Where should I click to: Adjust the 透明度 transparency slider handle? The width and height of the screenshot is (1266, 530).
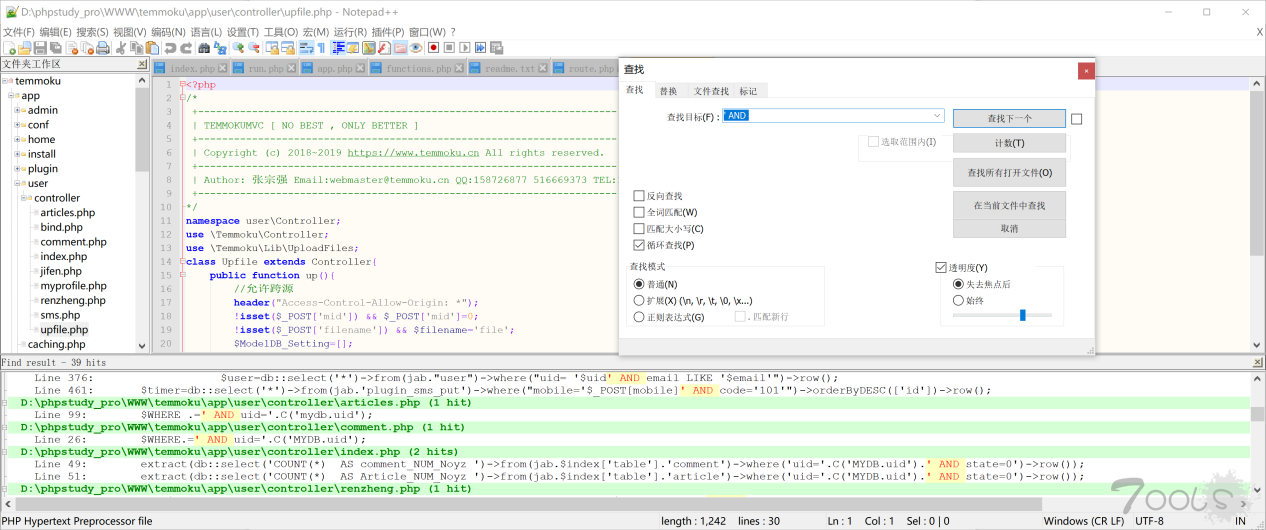pos(1022,315)
